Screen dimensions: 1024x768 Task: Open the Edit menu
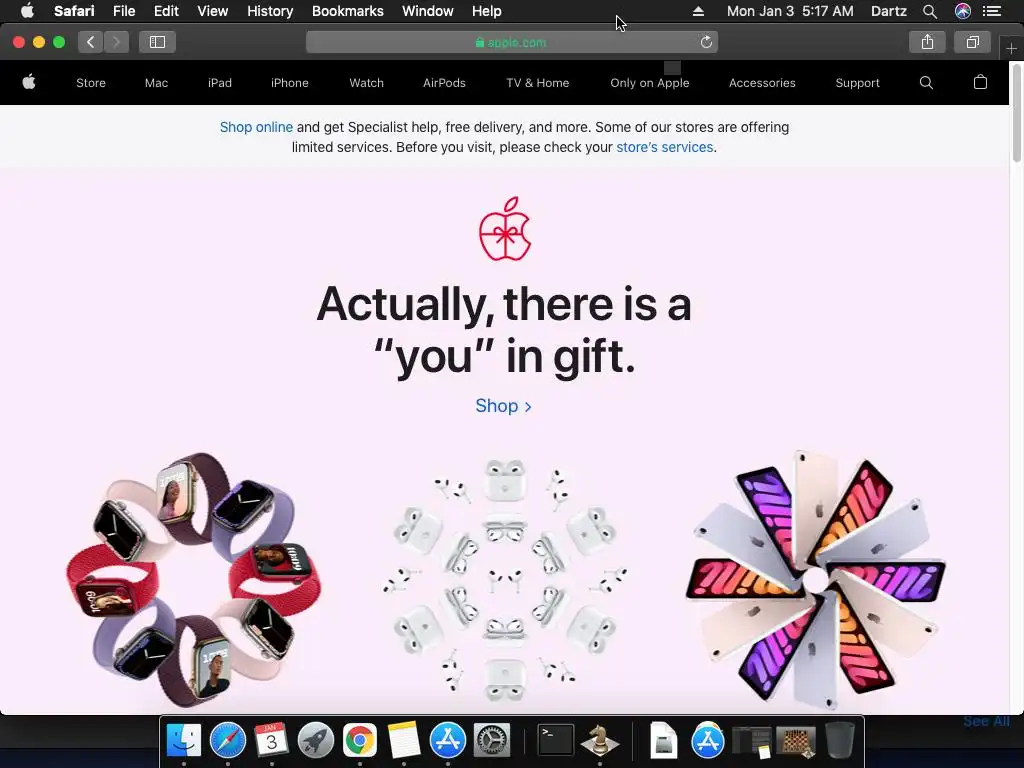point(166,11)
